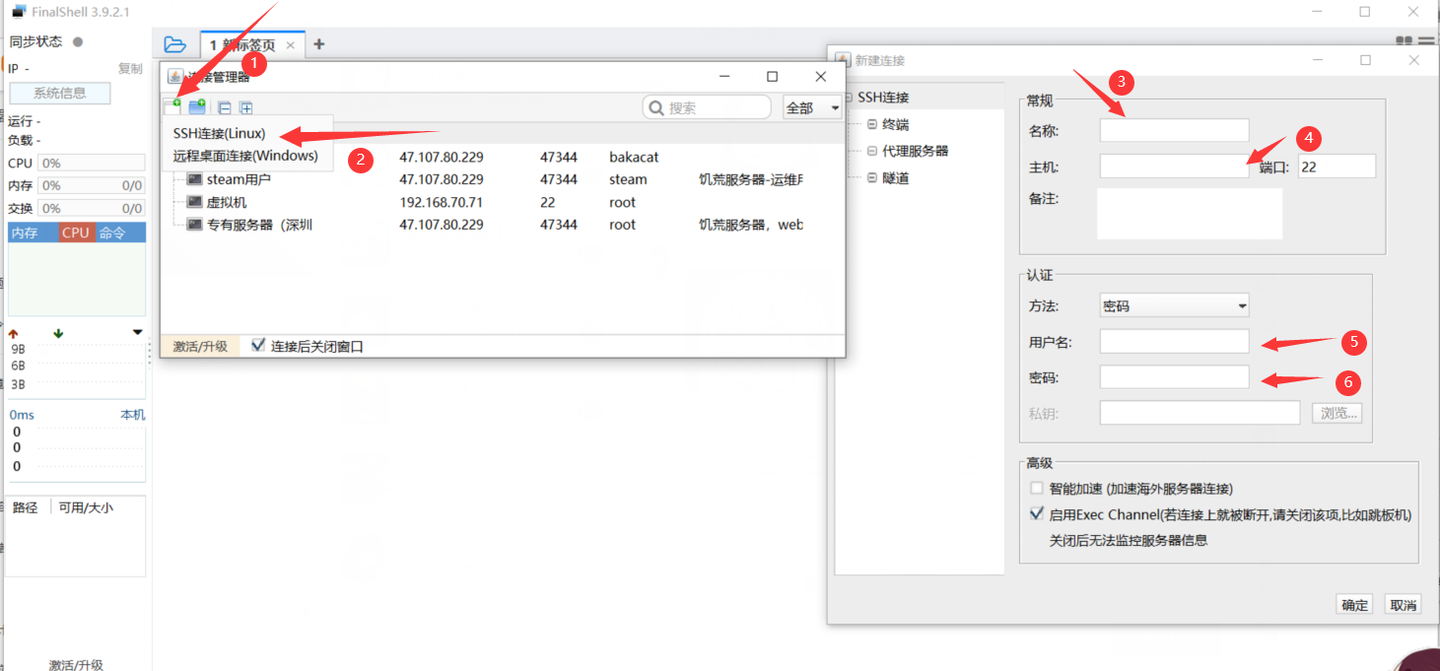Switch to the CPU tab in sidebar

76,233
